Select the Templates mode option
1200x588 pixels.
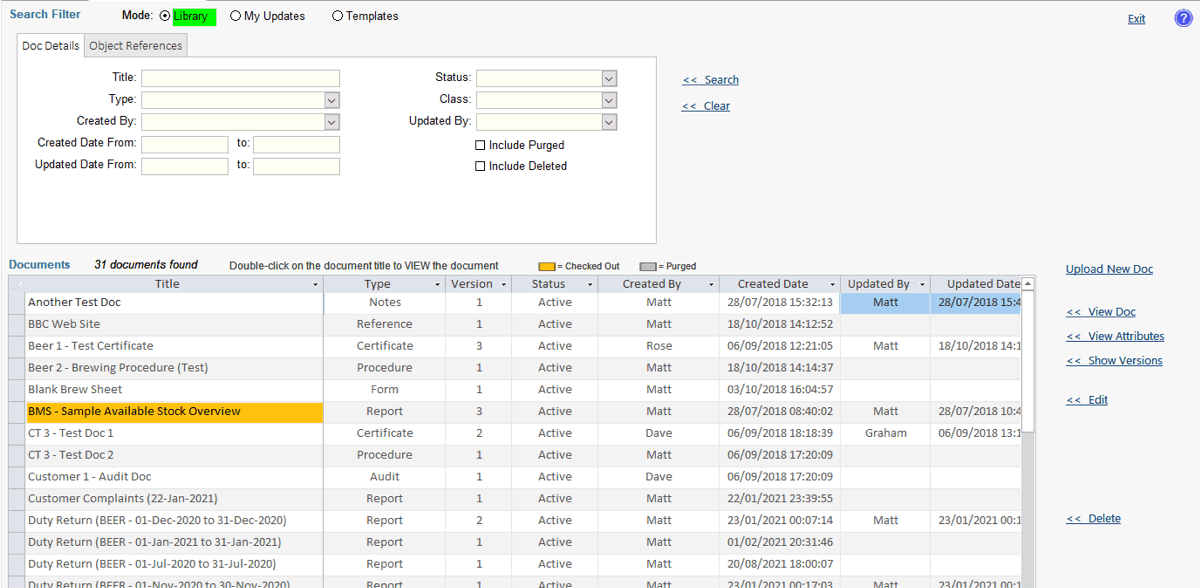coord(337,16)
